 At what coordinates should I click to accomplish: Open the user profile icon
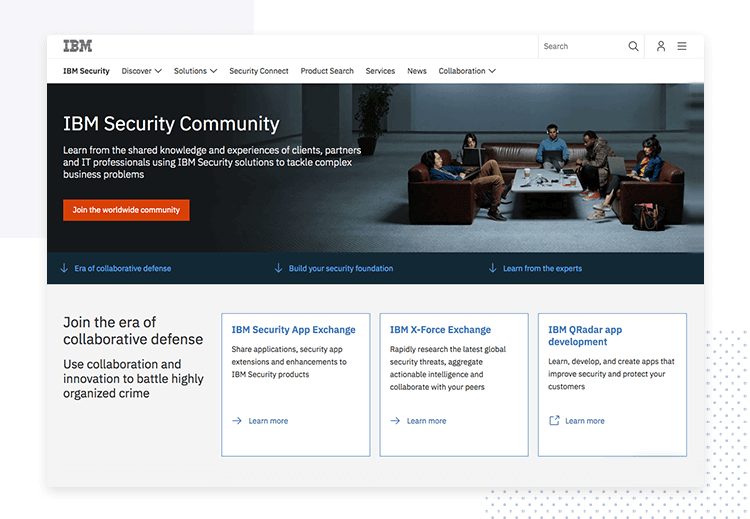pos(661,46)
